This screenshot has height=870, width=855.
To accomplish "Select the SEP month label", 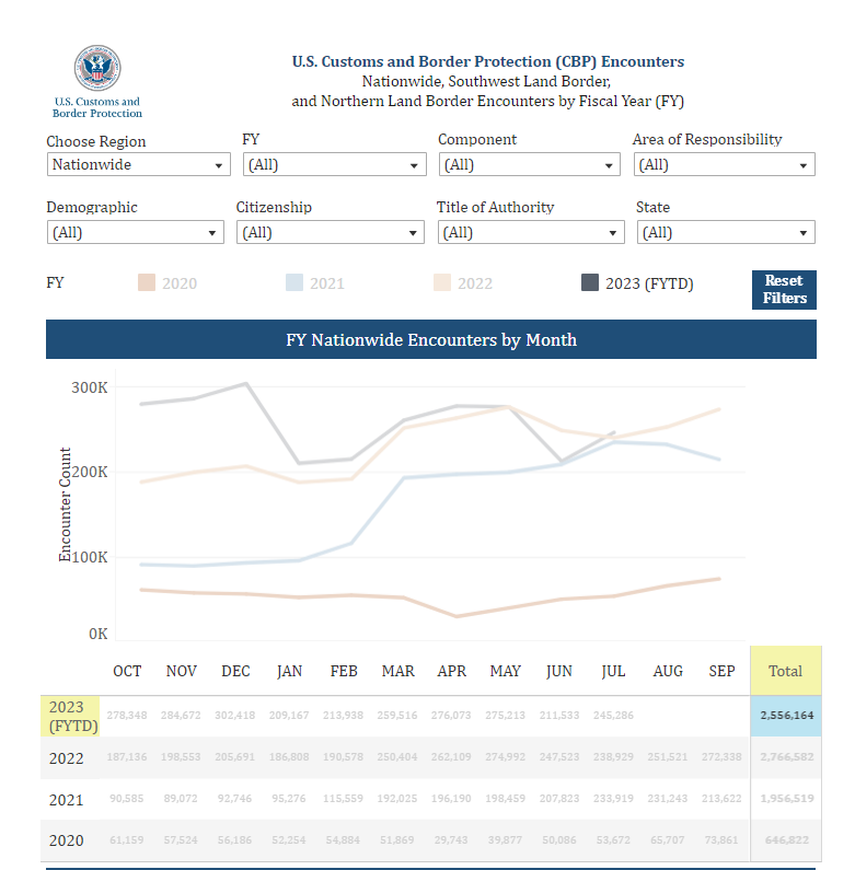I will pos(721,671).
